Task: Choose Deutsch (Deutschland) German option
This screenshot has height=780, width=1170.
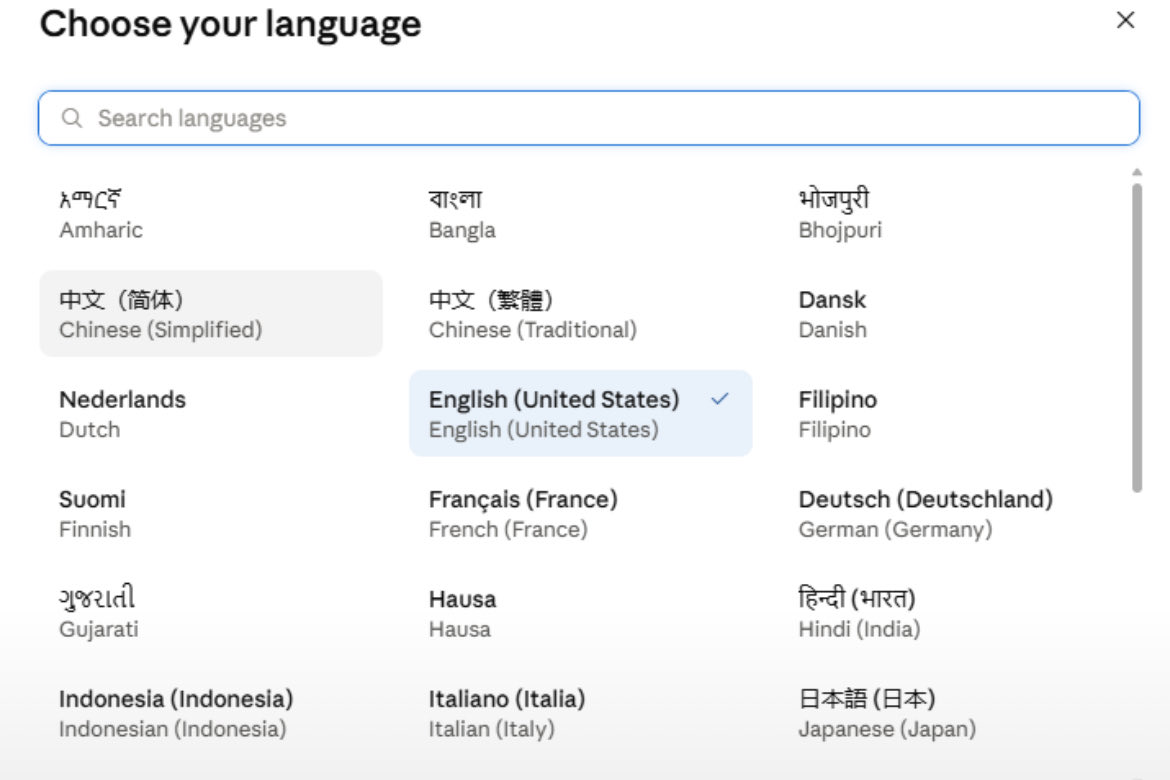Action: (950, 514)
